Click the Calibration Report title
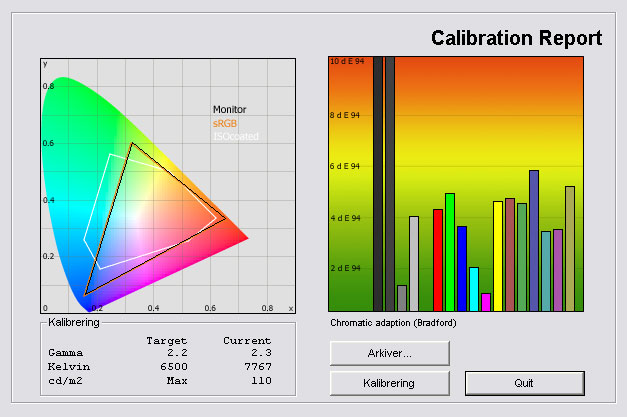This screenshot has width=627, height=417. click(516, 39)
